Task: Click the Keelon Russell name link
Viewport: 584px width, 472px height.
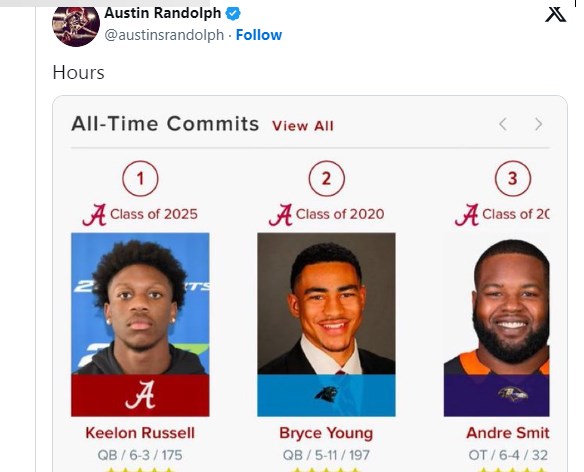Action: [x=140, y=433]
